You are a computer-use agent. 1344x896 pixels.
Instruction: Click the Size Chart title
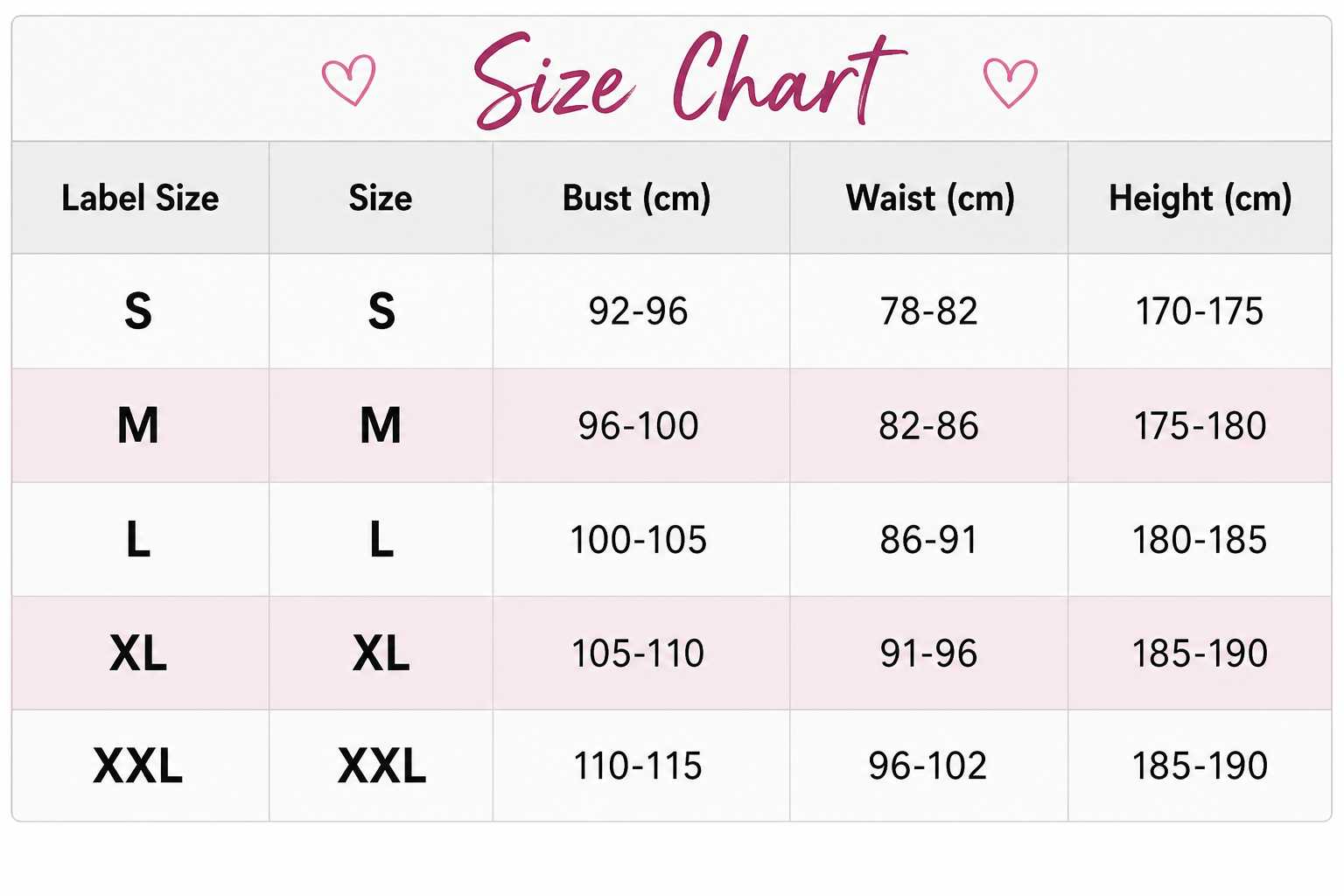tap(689, 80)
